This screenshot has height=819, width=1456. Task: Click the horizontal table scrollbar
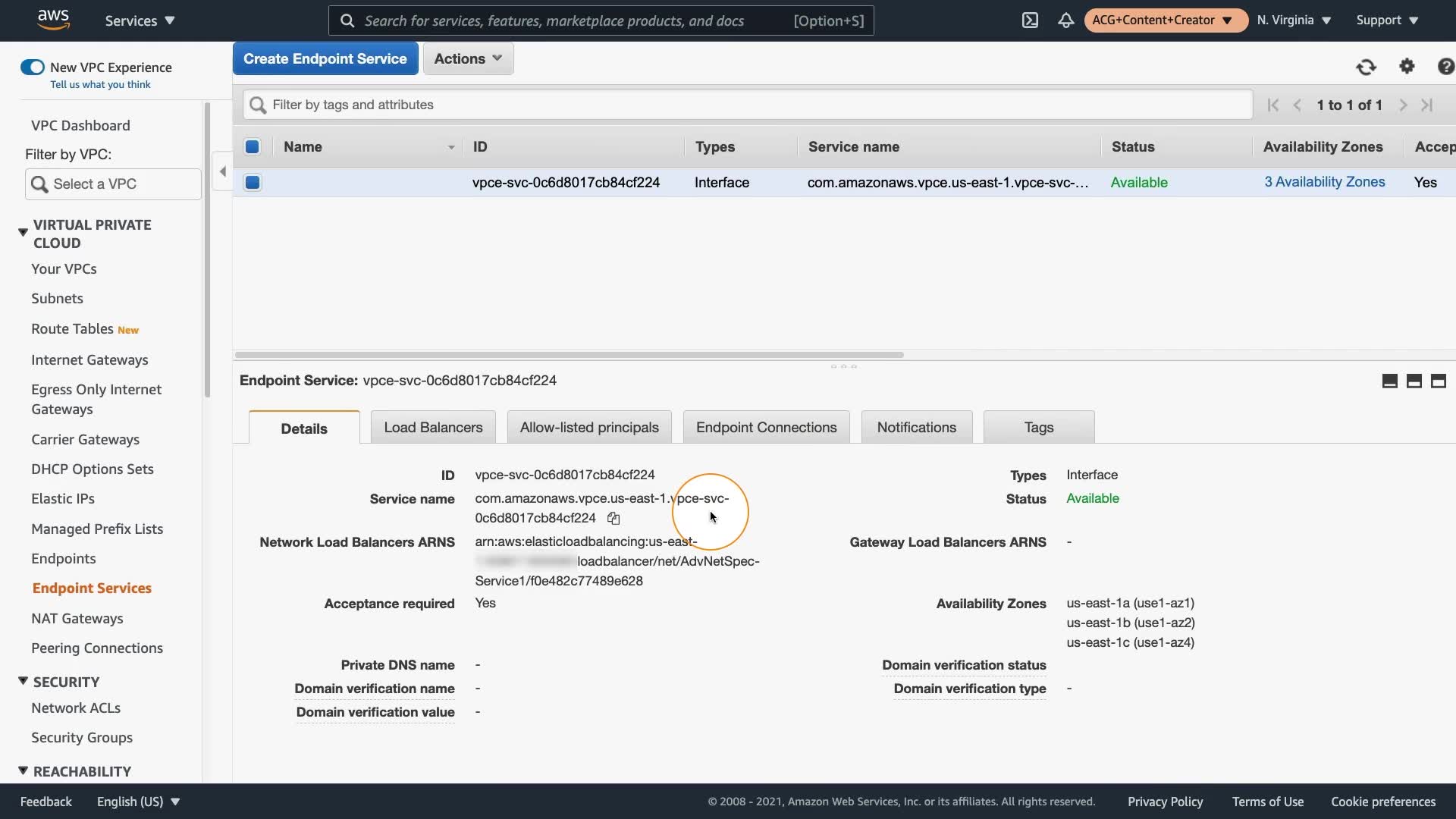(569, 355)
